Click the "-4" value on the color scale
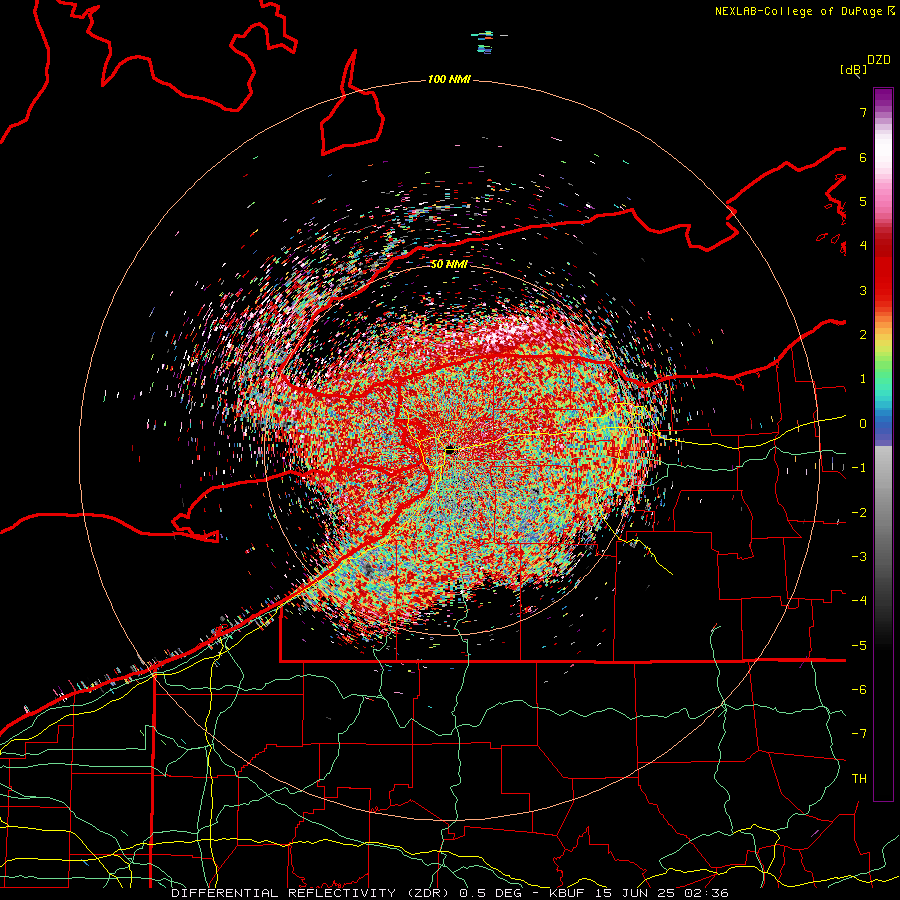Image resolution: width=900 pixels, height=900 pixels. coord(859,601)
